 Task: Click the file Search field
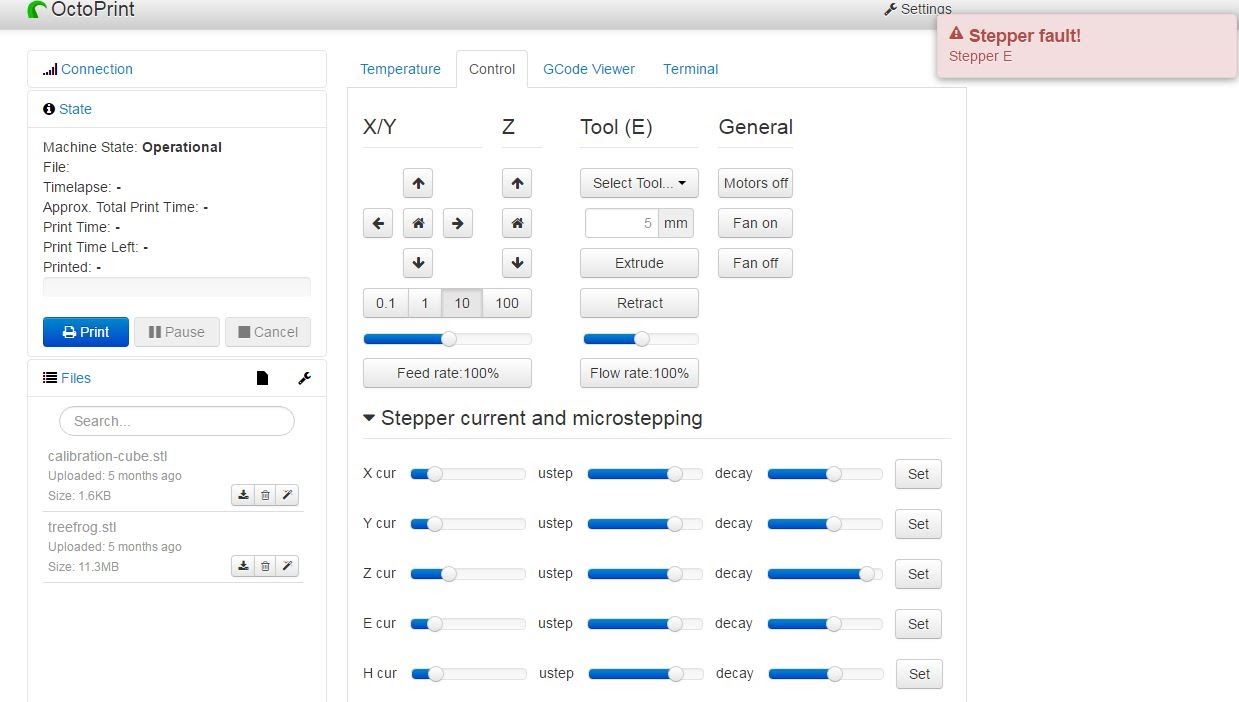click(177, 421)
